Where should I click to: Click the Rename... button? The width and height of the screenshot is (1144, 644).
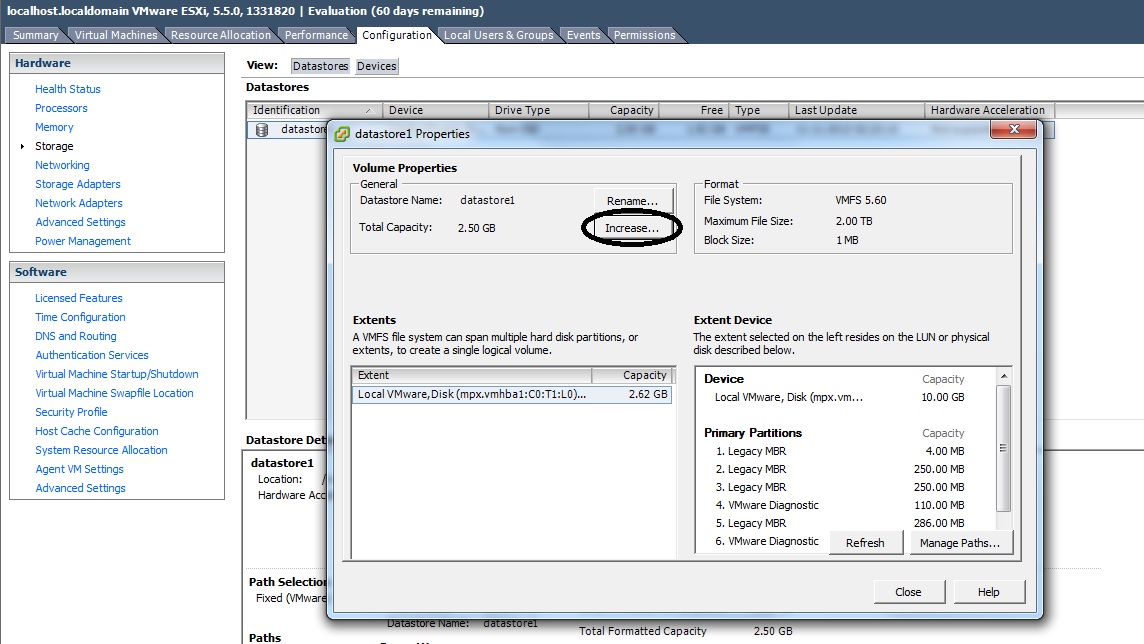click(632, 201)
